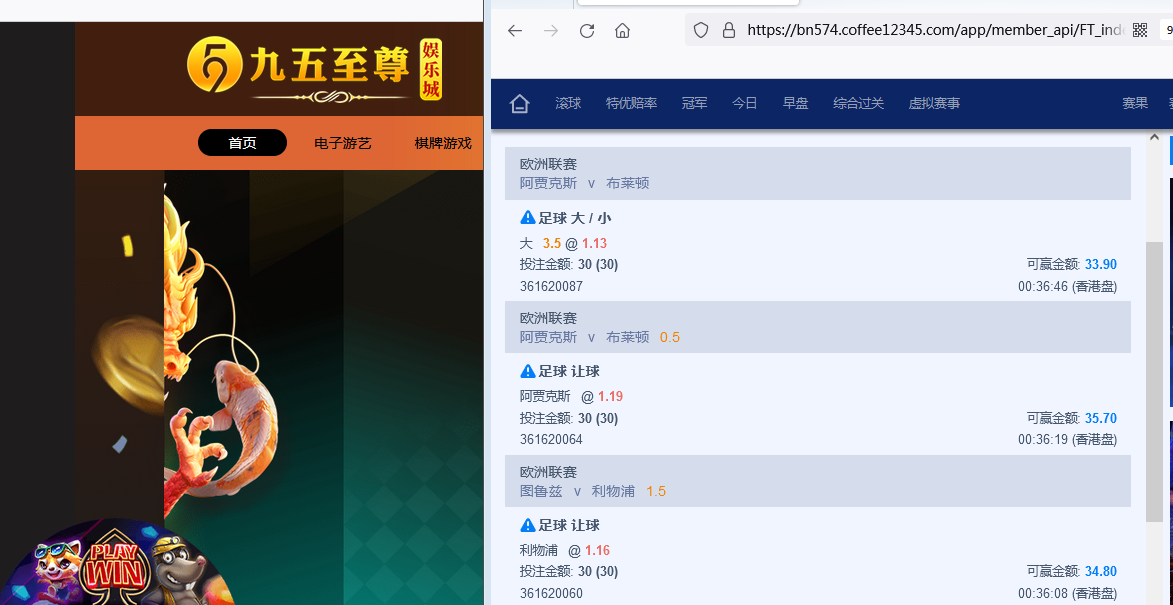Click the warning icon beside 足球 大 / 小
Viewport: 1173px width, 605px height.
[x=527, y=218]
